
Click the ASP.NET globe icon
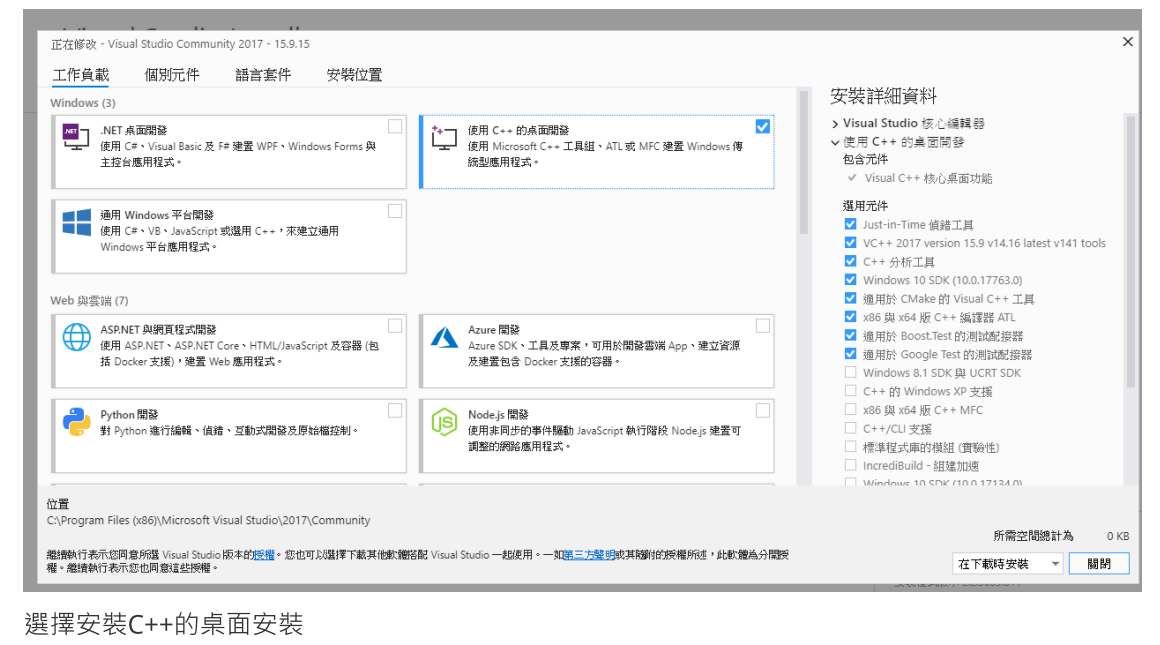pos(76,337)
